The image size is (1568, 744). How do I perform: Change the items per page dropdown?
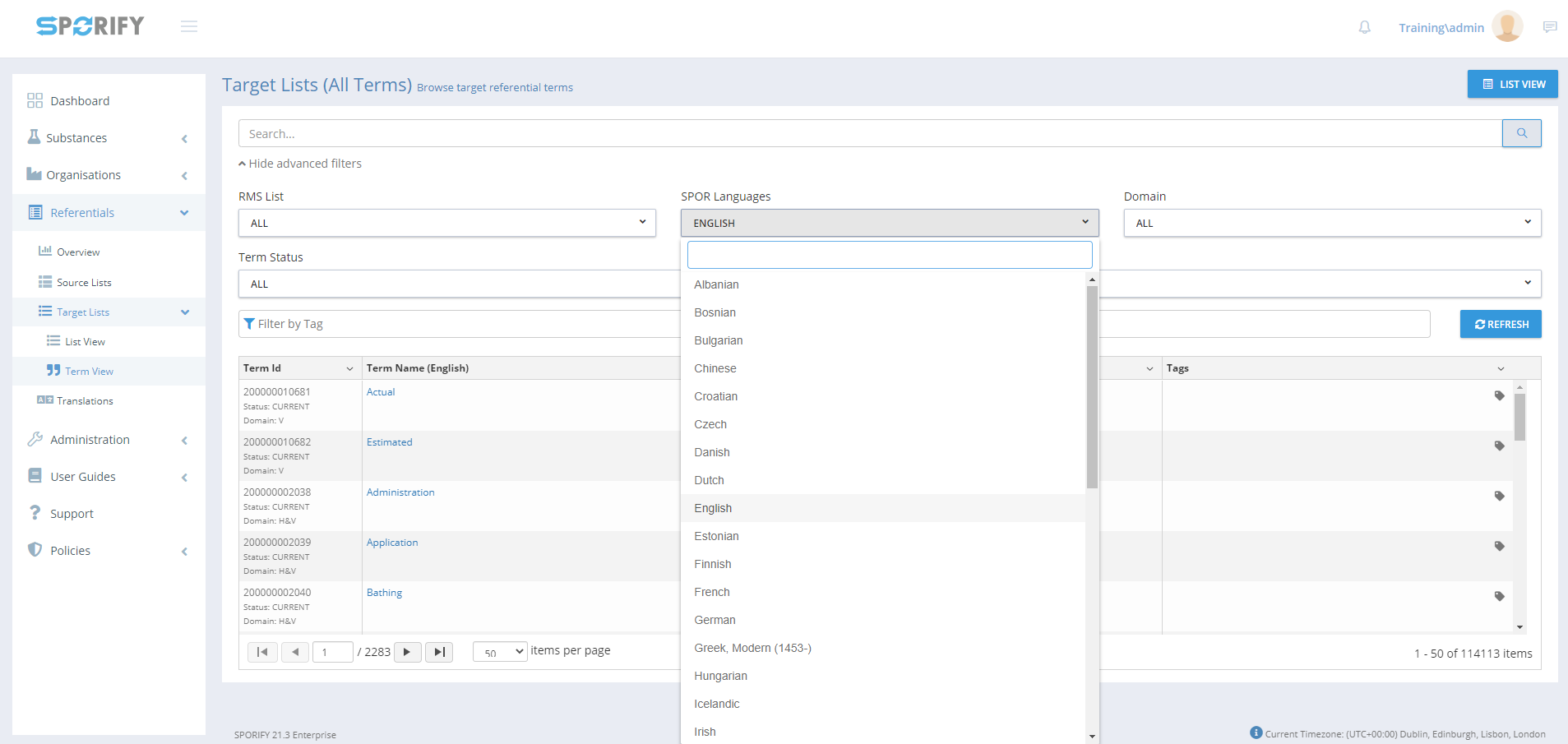click(x=500, y=652)
